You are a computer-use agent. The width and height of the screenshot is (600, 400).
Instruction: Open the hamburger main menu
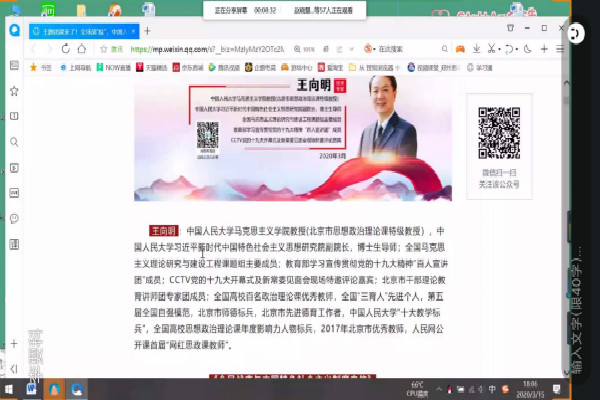tap(560, 49)
